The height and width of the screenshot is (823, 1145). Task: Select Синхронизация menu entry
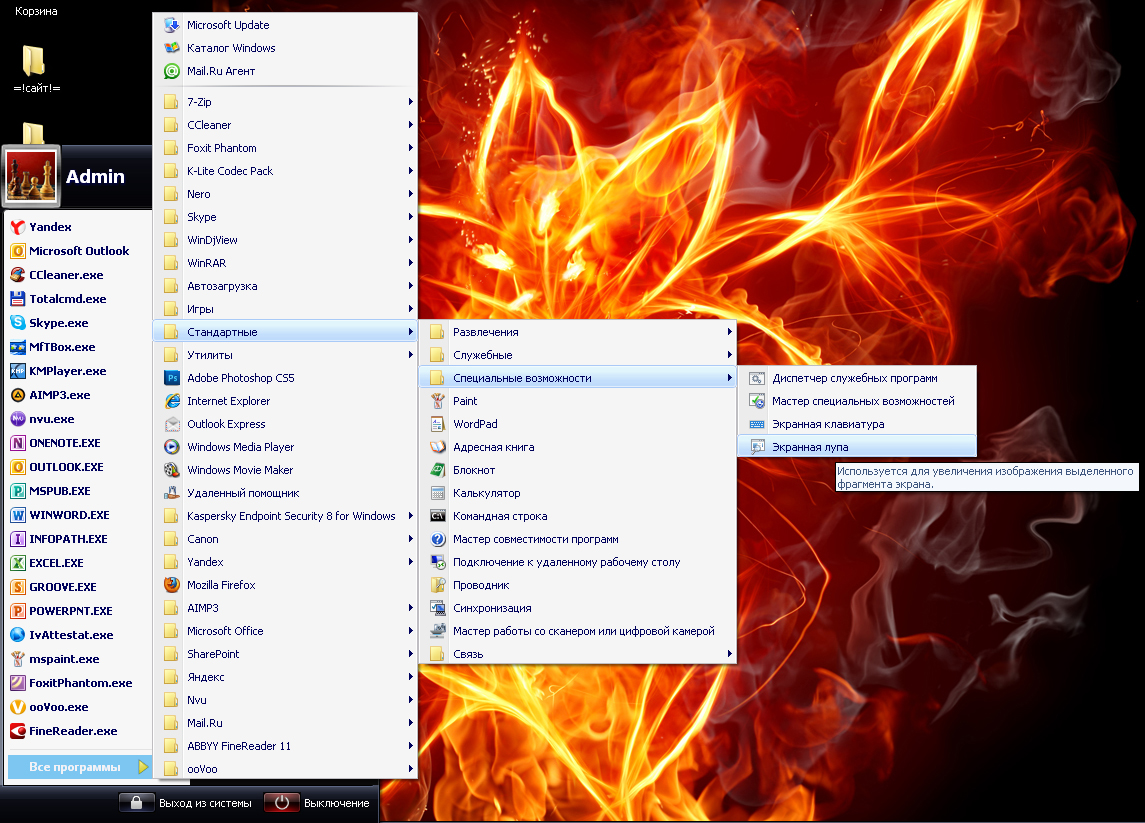pos(578,608)
